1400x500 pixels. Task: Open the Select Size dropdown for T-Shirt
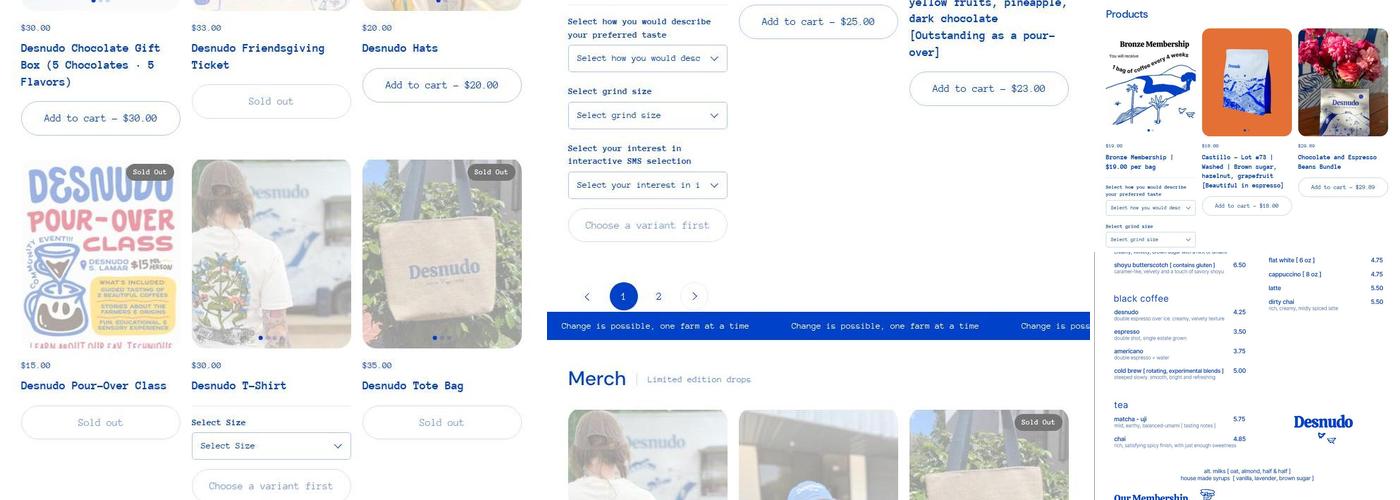pyautogui.click(x=271, y=446)
